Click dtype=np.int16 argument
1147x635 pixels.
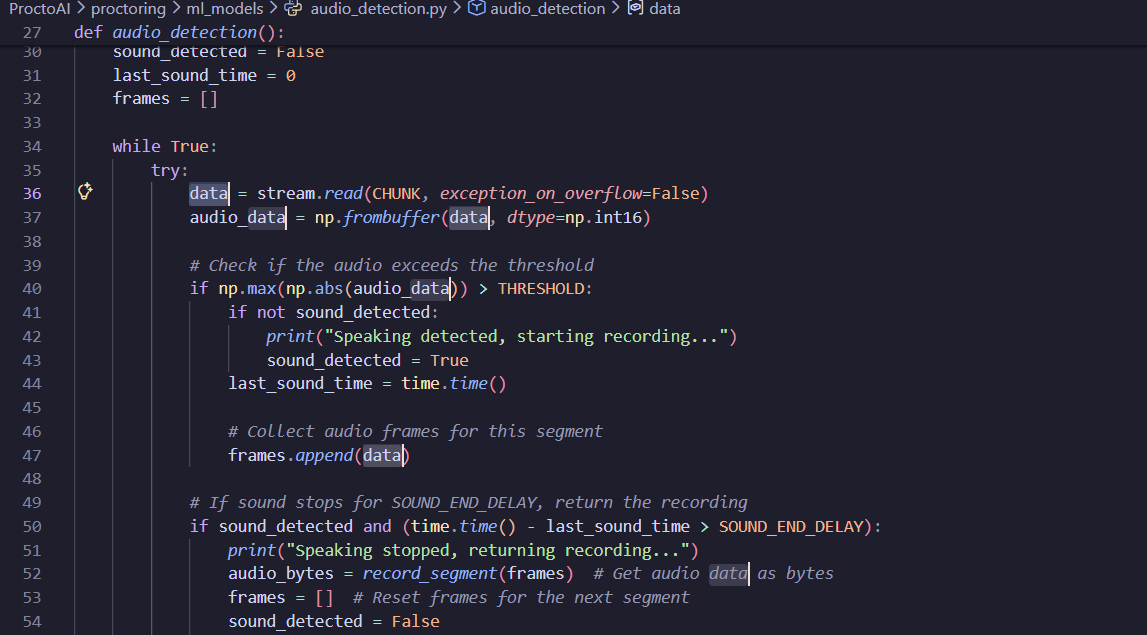tap(574, 217)
